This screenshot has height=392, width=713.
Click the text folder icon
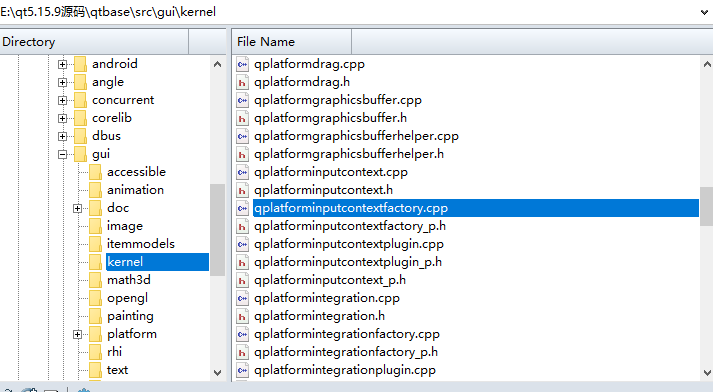[x=95, y=370]
